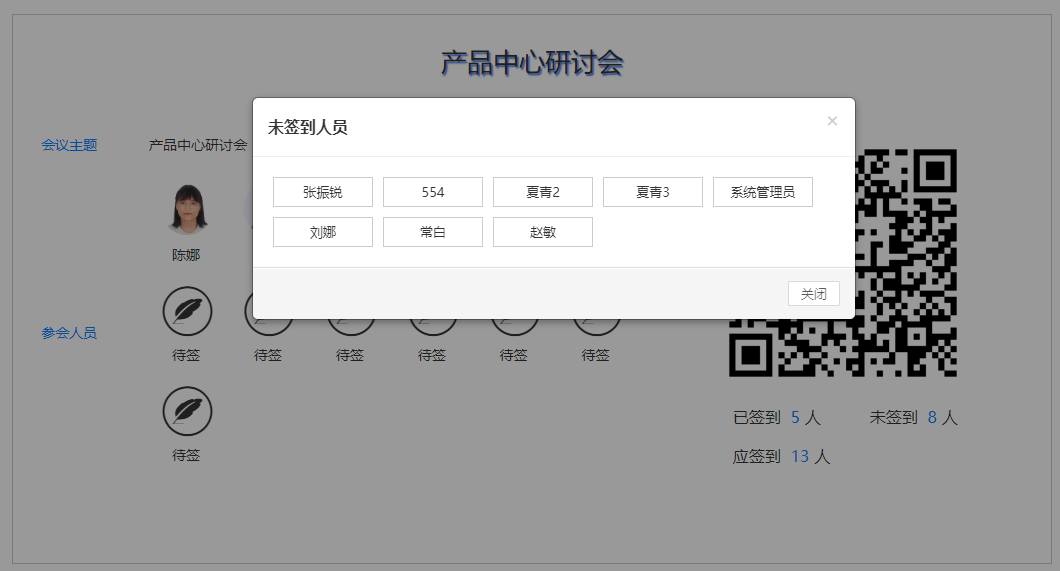
Task: Click the 常白 attendee button
Action: tap(433, 232)
